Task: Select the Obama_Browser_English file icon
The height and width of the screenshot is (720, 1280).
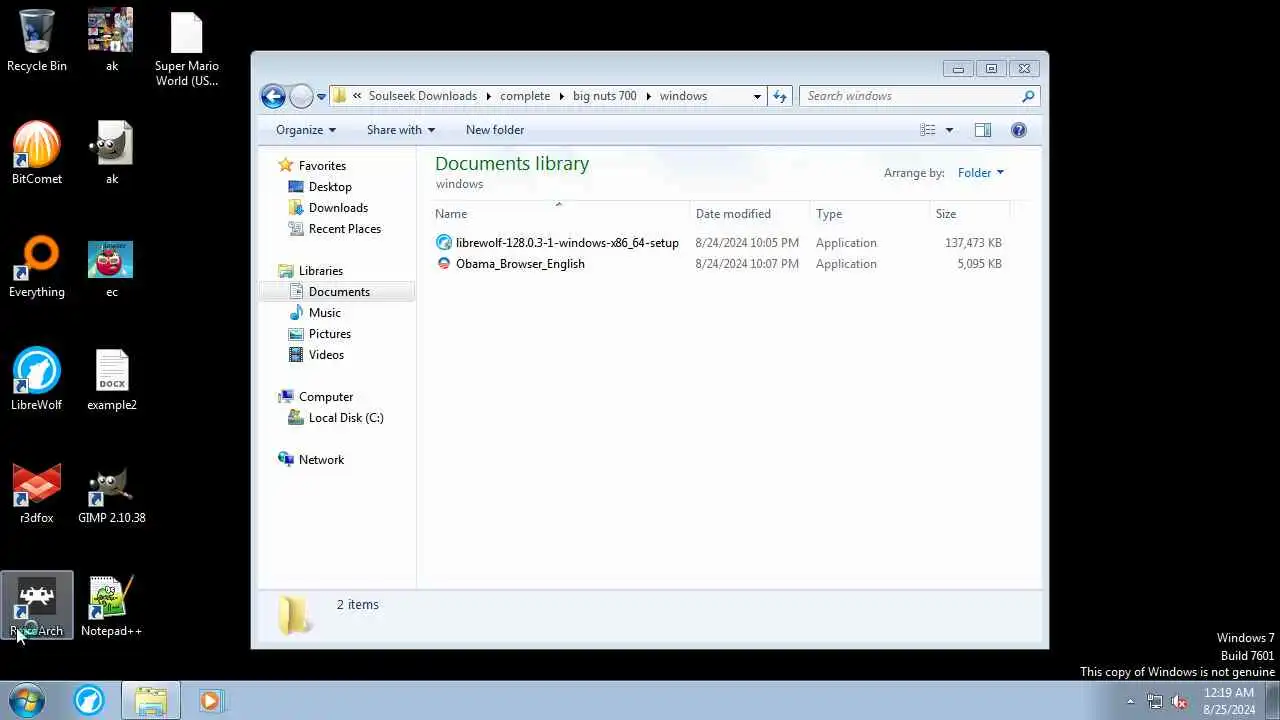Action: click(x=444, y=264)
